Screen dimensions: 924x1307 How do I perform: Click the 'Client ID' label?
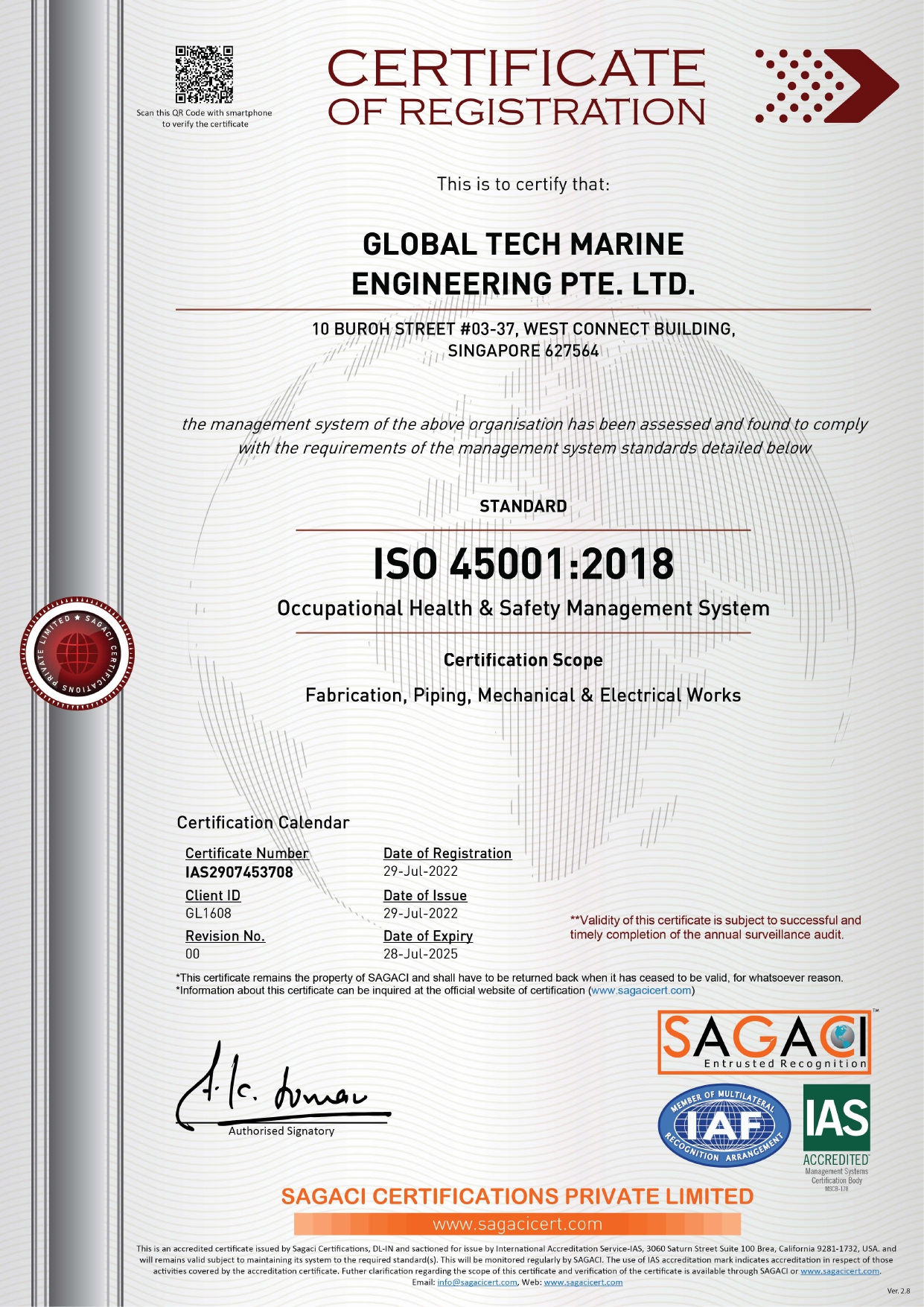pyautogui.click(x=213, y=896)
